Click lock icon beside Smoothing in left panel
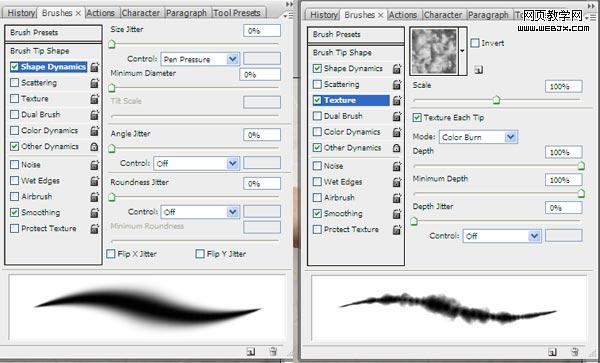 (x=95, y=213)
